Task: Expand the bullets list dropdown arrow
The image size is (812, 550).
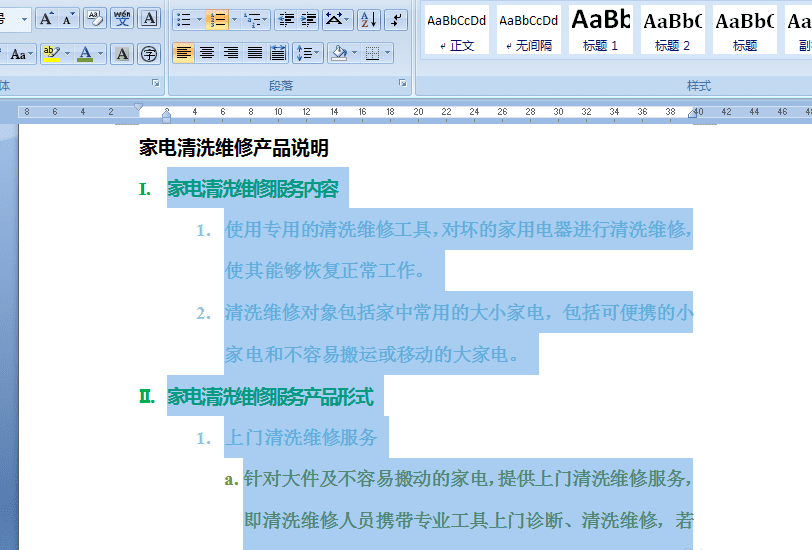Action: pyautogui.click(x=199, y=20)
